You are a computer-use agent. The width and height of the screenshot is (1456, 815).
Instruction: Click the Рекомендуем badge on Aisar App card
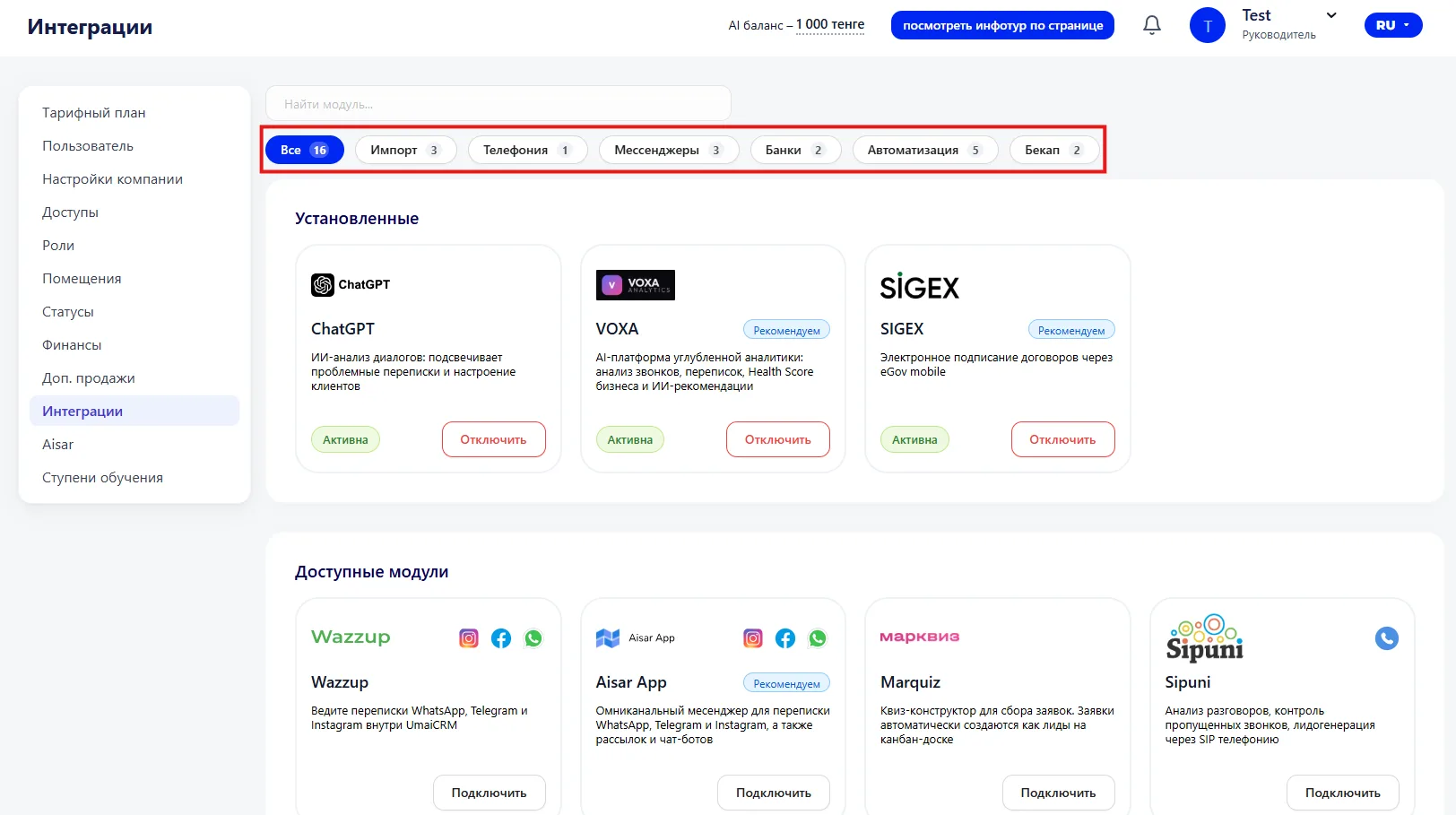click(787, 683)
